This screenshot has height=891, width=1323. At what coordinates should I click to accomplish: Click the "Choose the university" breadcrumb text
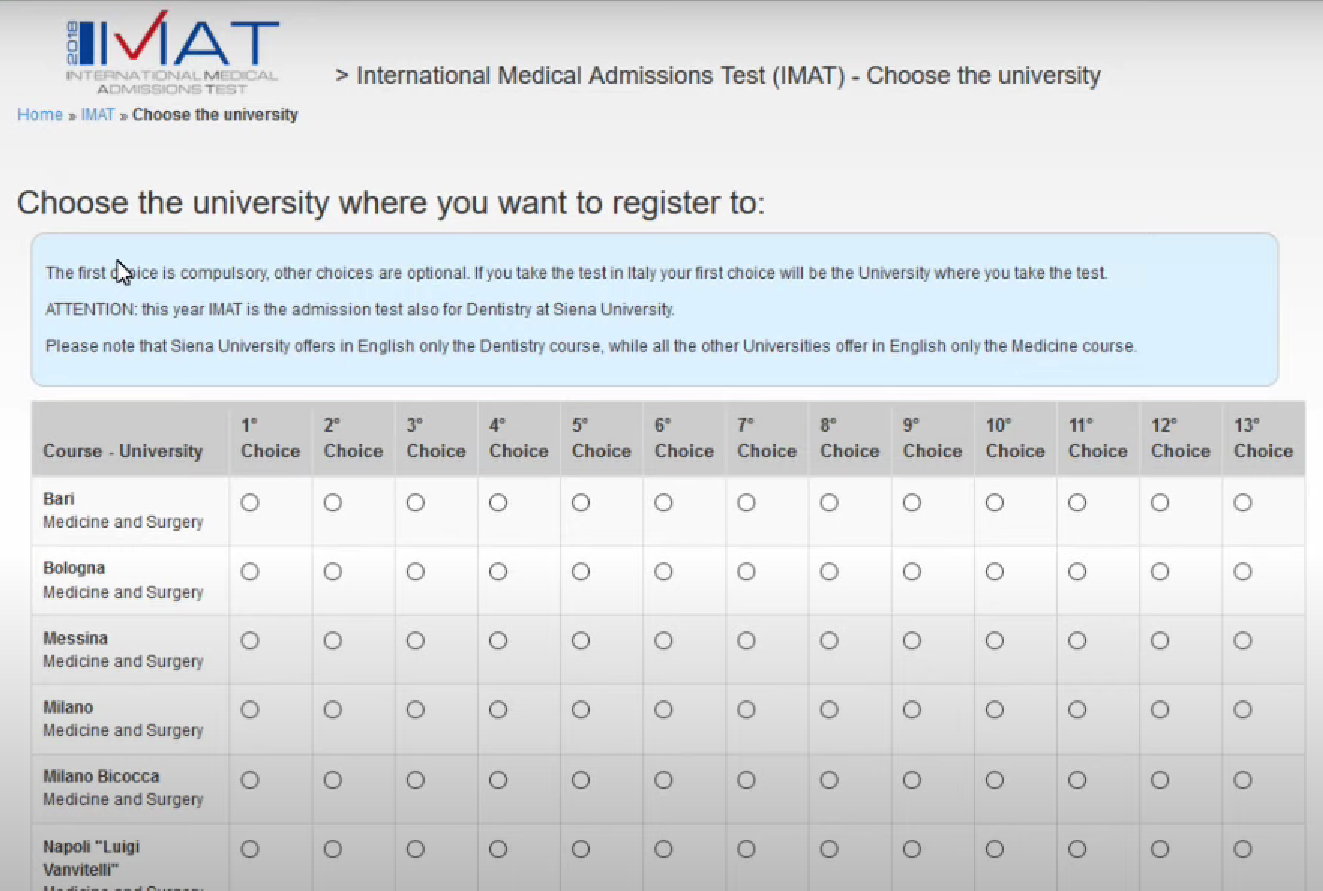214,114
